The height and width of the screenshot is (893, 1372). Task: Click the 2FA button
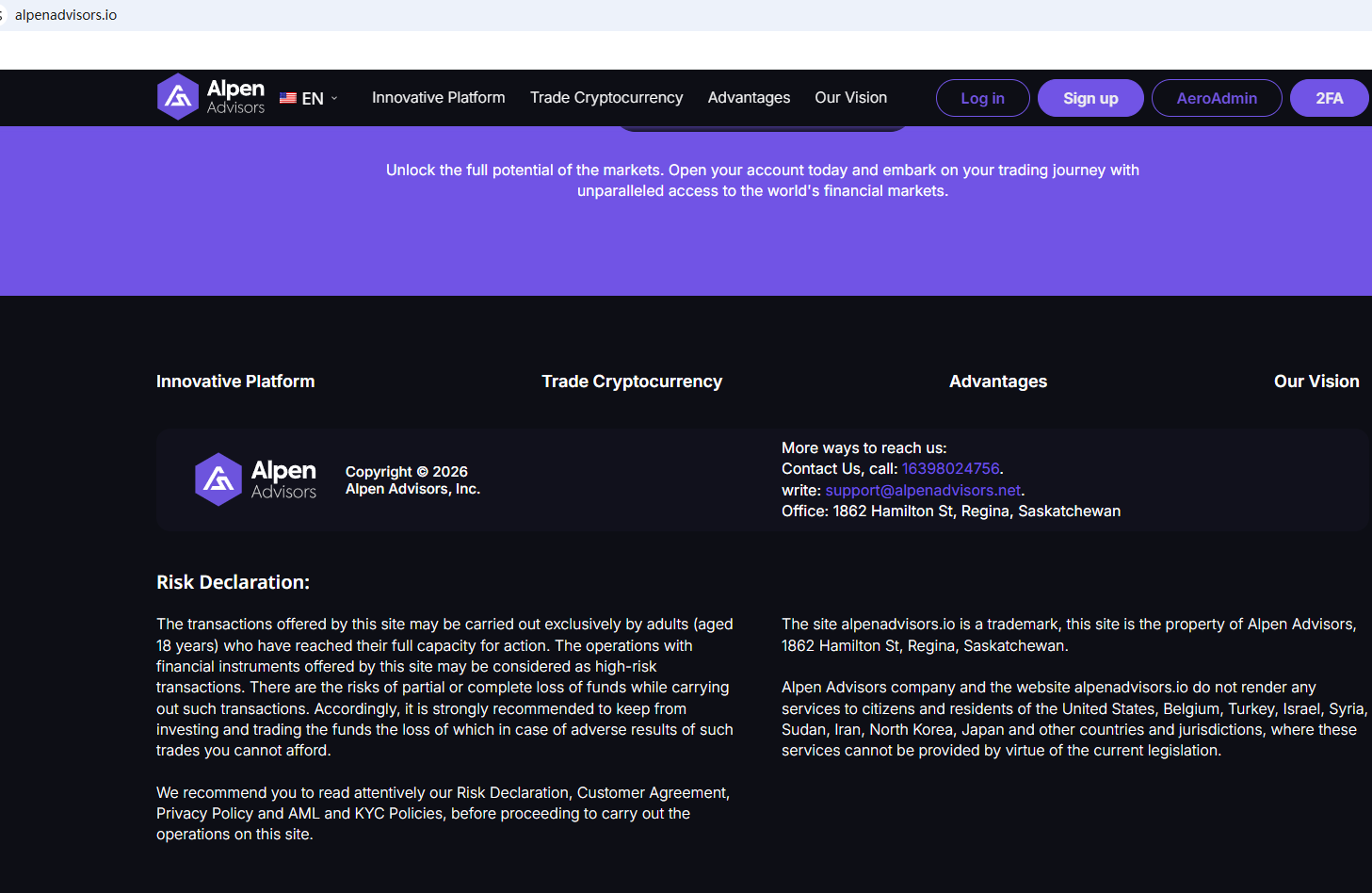click(x=1328, y=98)
